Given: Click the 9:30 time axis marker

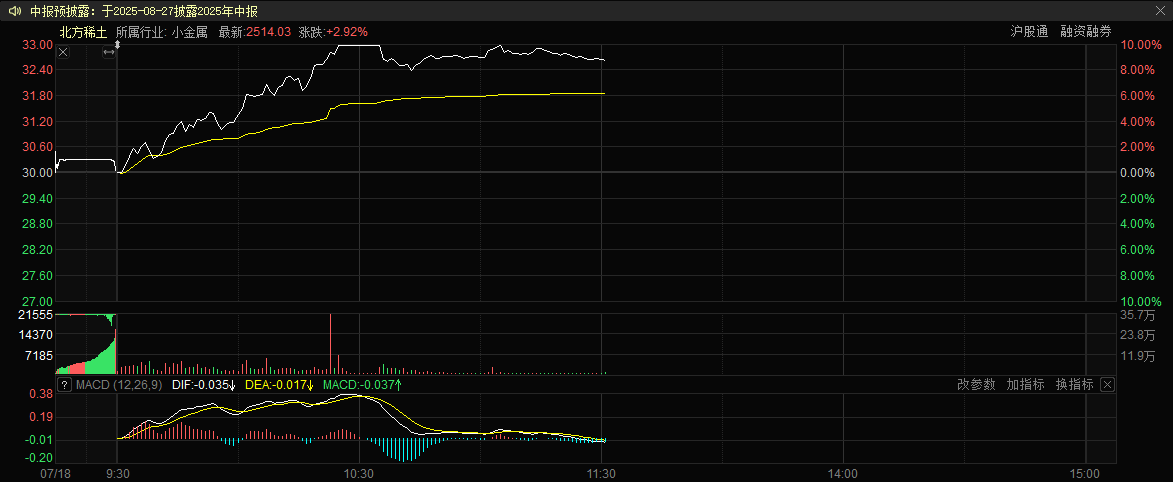Looking at the screenshot, I should point(117,474).
